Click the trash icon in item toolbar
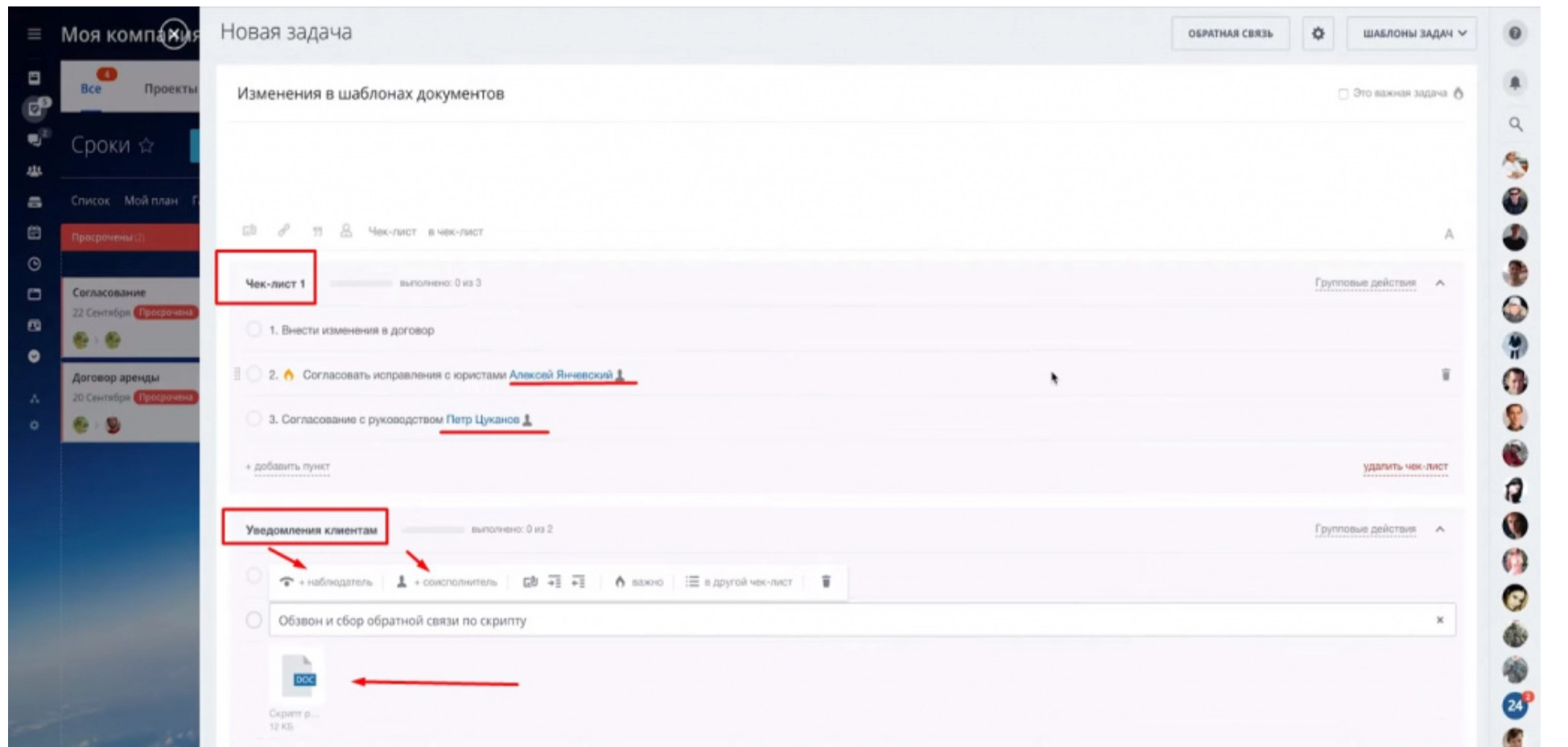1568x747 pixels. [825, 581]
